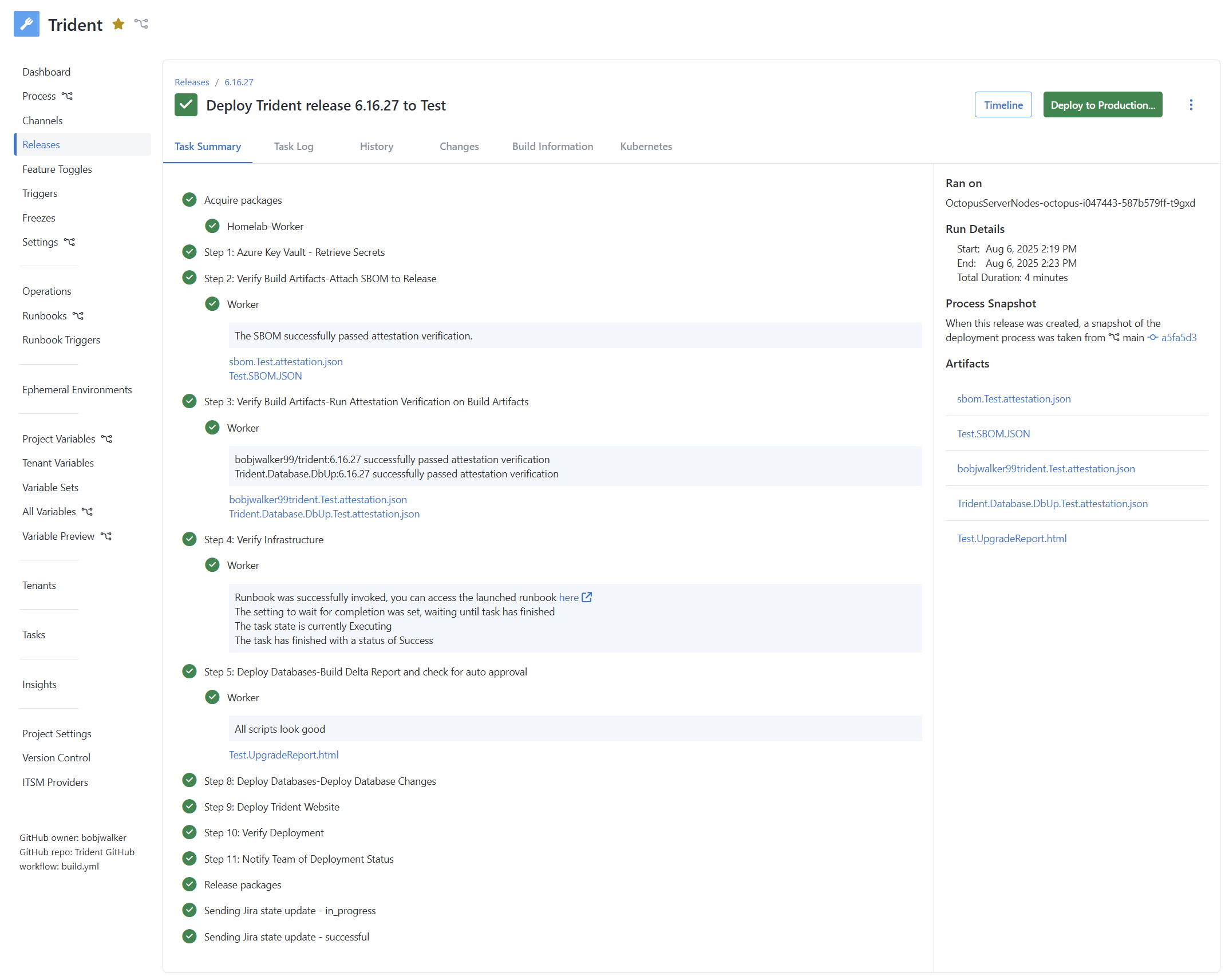This screenshot has height=980, width=1225.
Task: Open the sbom.Test.attestation.json artifact
Action: pyautogui.click(x=1014, y=399)
